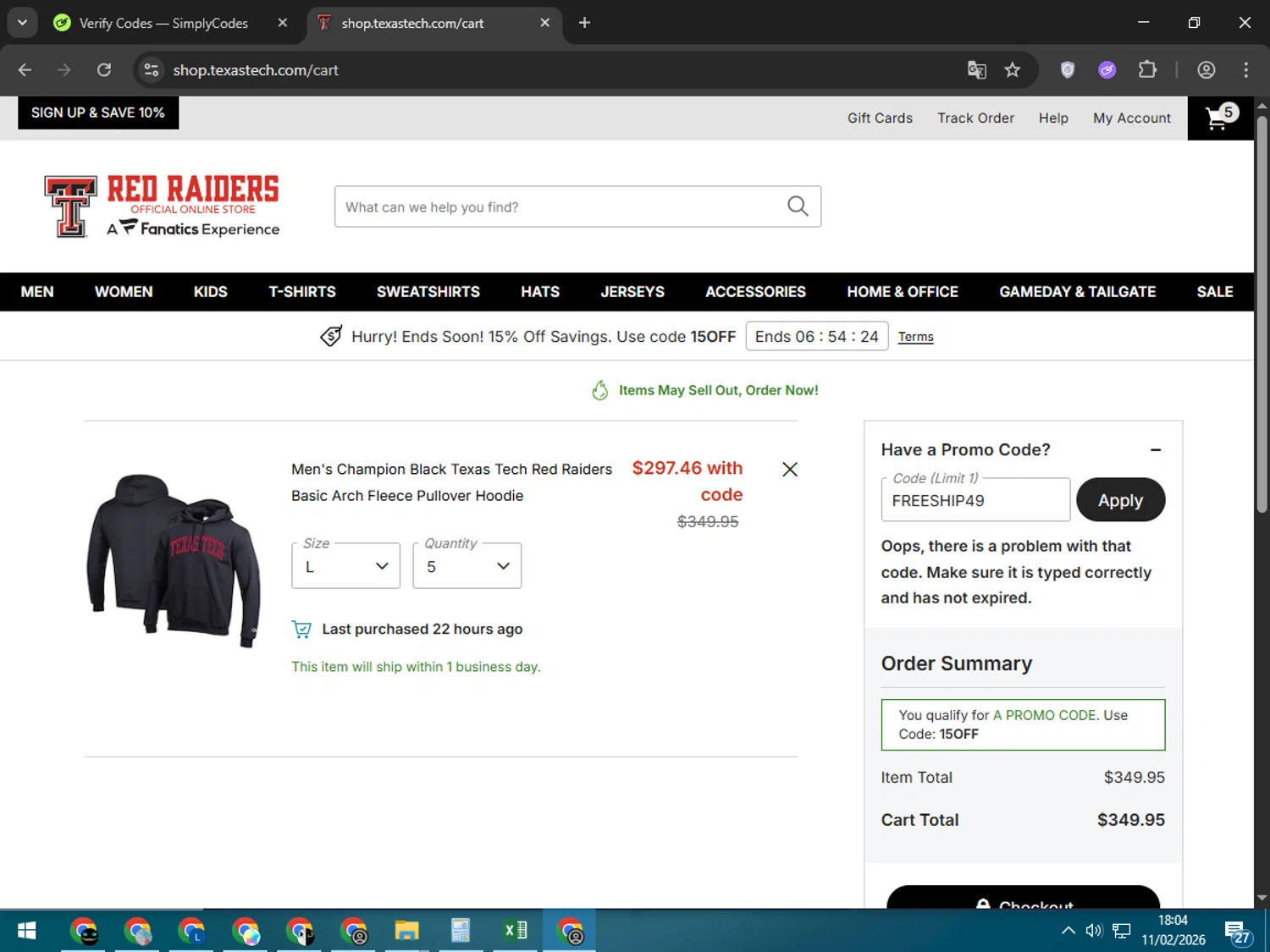The image size is (1270, 952).
Task: Bookmark this page with the star icon
Action: coord(1013,70)
